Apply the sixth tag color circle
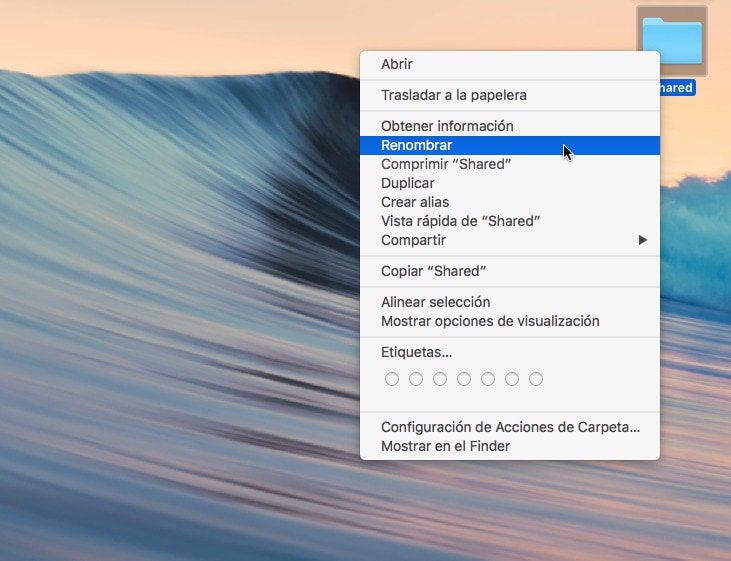731x561 pixels. coord(512,379)
